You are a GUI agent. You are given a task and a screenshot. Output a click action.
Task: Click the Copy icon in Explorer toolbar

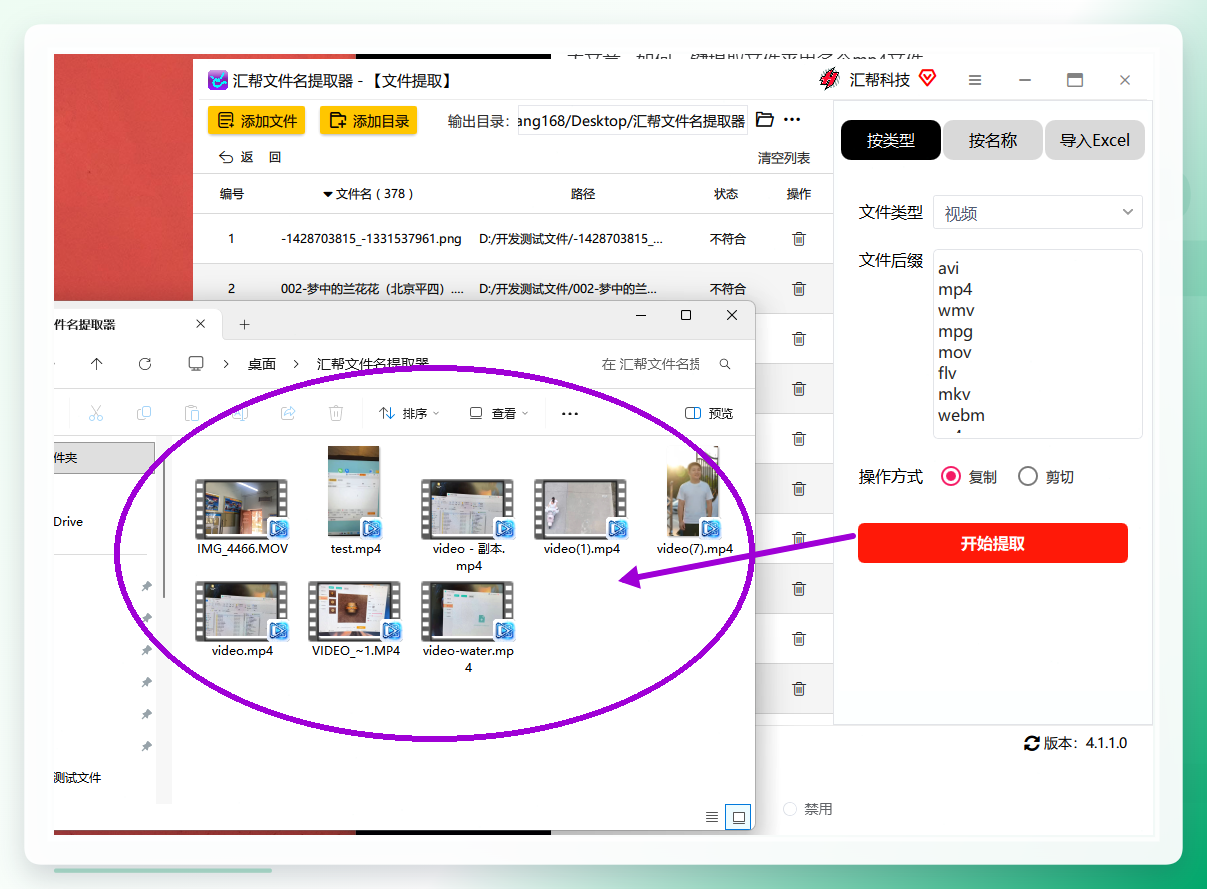(x=144, y=413)
